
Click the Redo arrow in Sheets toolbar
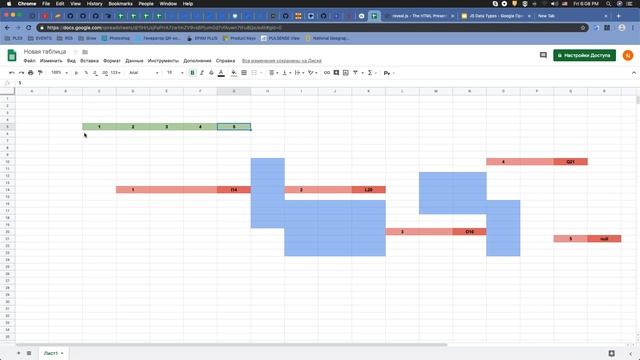click(x=21, y=73)
